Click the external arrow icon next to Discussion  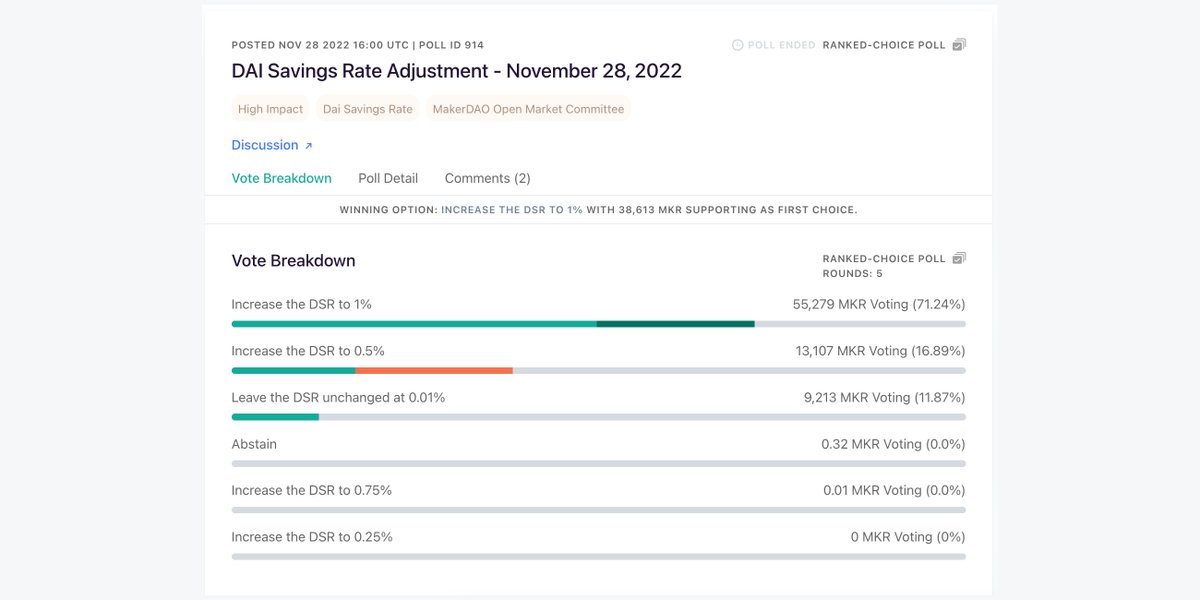308,146
